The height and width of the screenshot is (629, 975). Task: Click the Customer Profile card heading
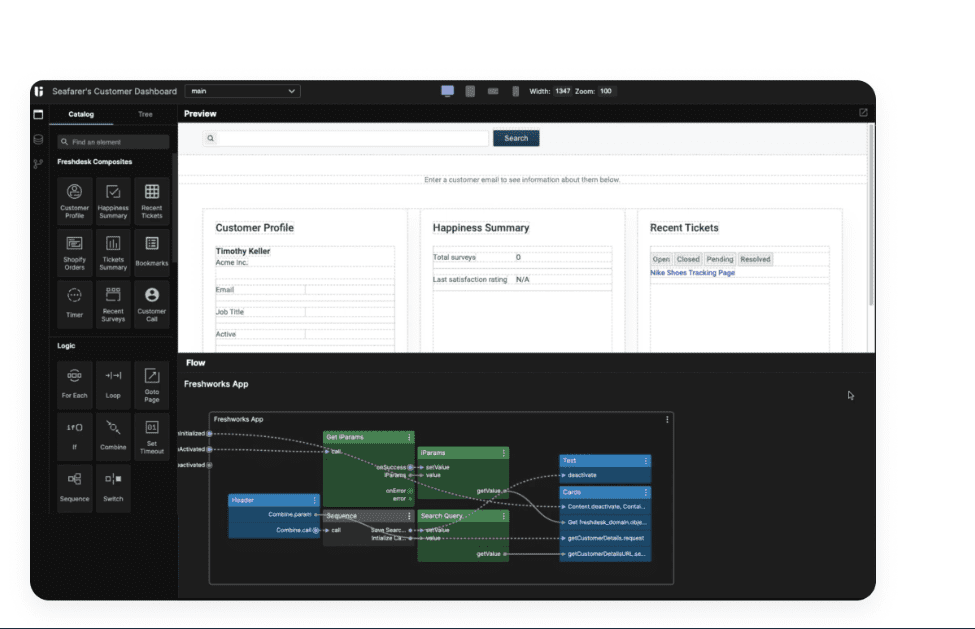pyautogui.click(x=254, y=228)
